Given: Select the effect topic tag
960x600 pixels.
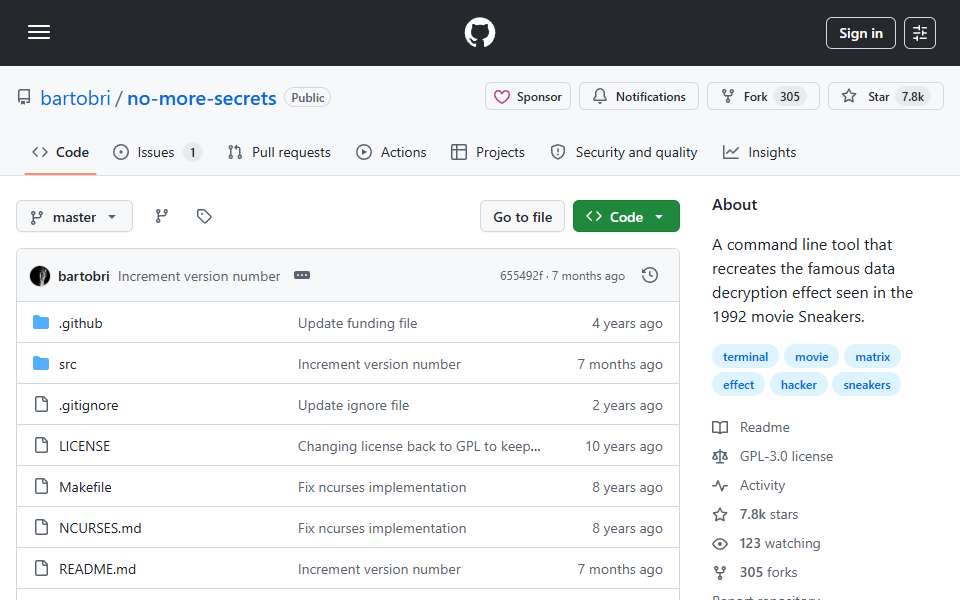Looking at the screenshot, I should (x=738, y=385).
